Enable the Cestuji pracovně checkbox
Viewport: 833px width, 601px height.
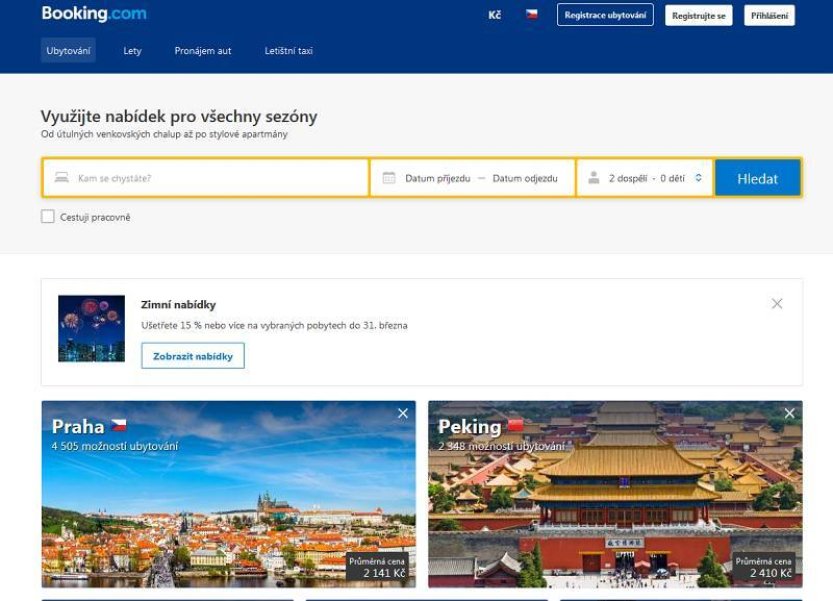tap(47, 215)
